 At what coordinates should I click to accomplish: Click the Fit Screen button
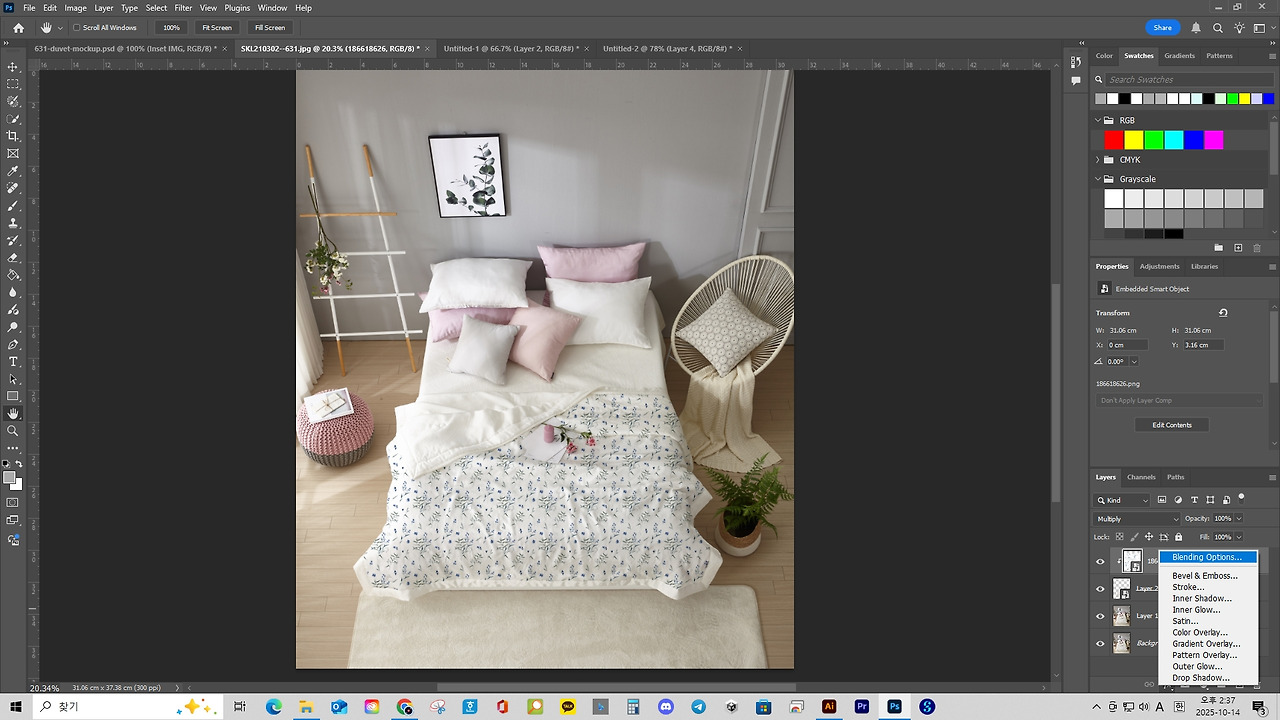(217, 27)
